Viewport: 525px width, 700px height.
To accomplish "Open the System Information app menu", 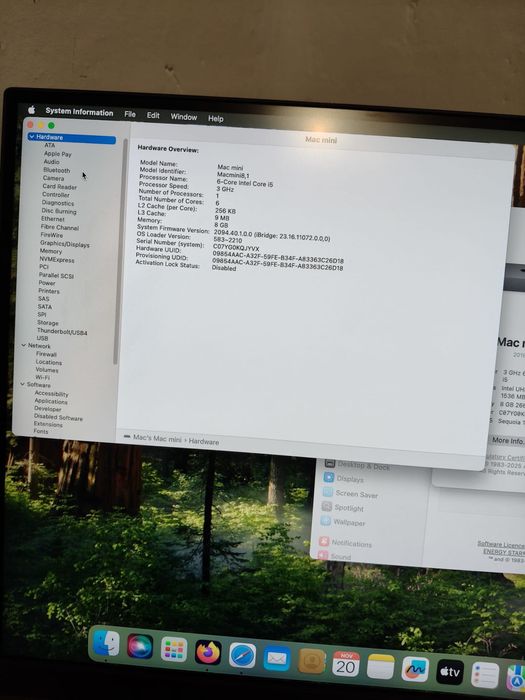I will [79, 112].
